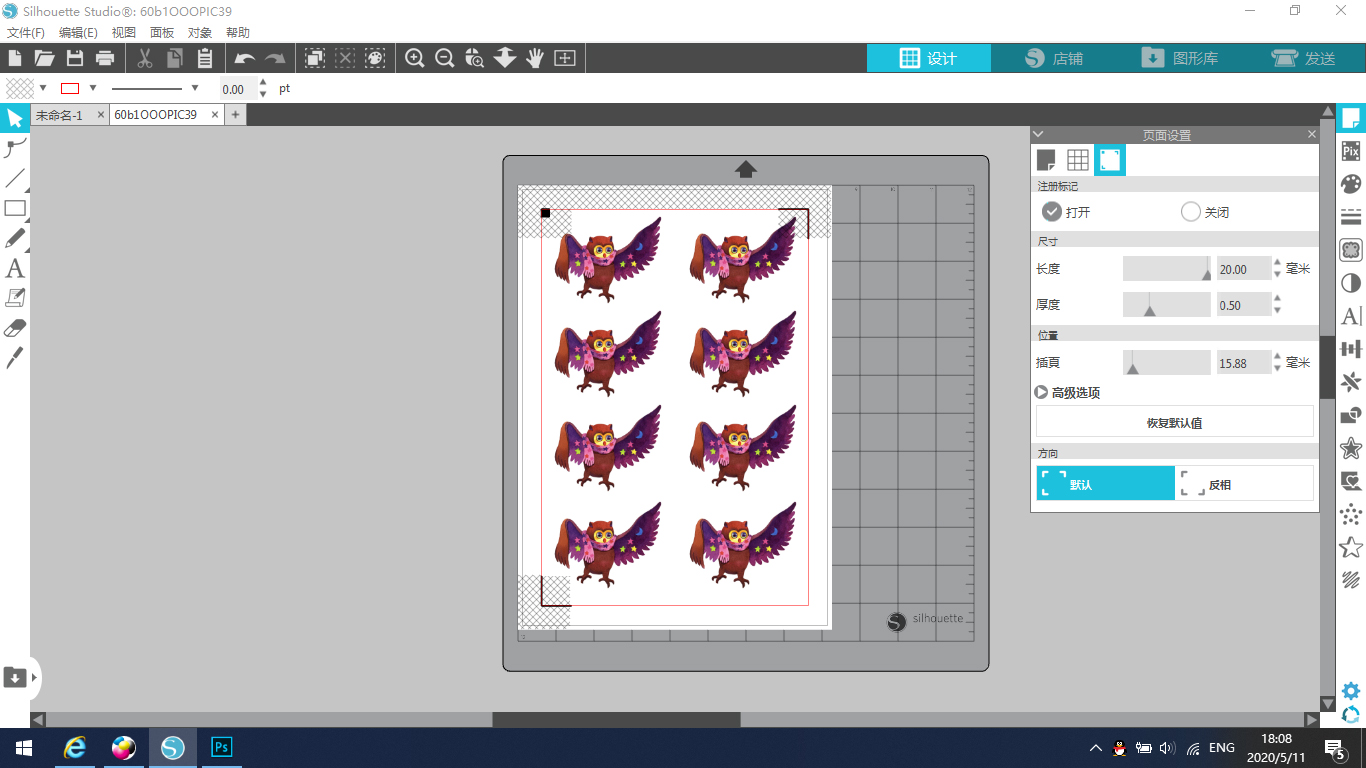Screen dimensions: 1366x768
Task: Click the Zoom In magnifier icon
Action: pos(415,58)
